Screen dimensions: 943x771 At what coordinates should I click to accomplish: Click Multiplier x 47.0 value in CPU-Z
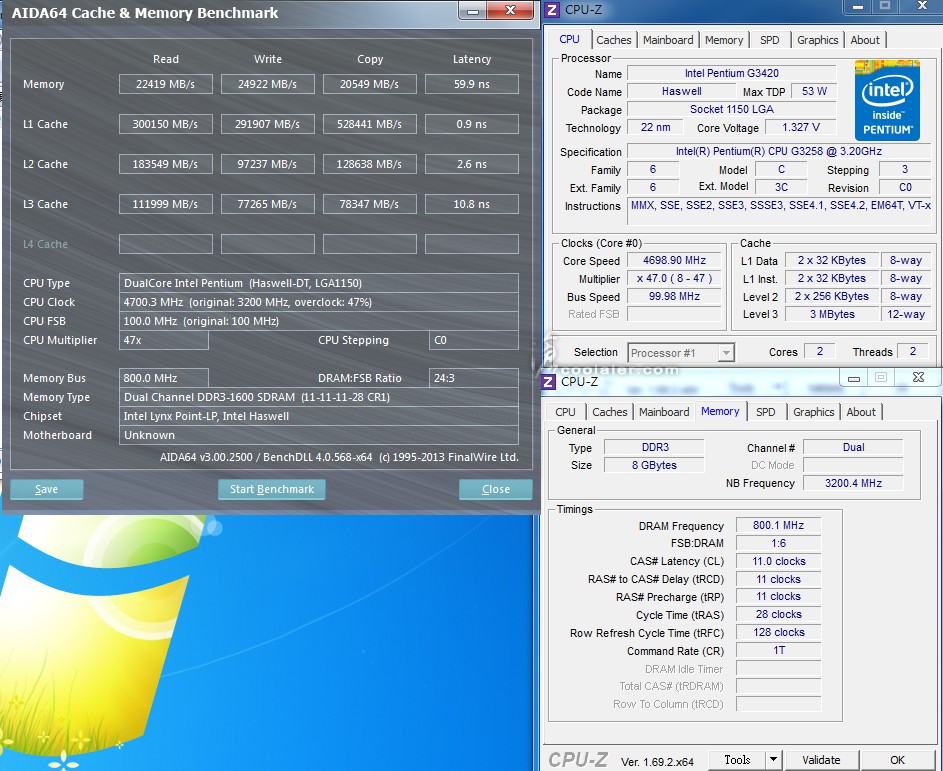674,278
